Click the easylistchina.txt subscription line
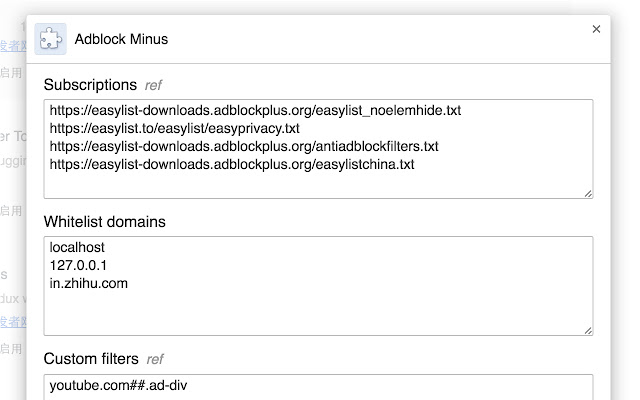The height and width of the screenshot is (400, 640). coord(231,164)
